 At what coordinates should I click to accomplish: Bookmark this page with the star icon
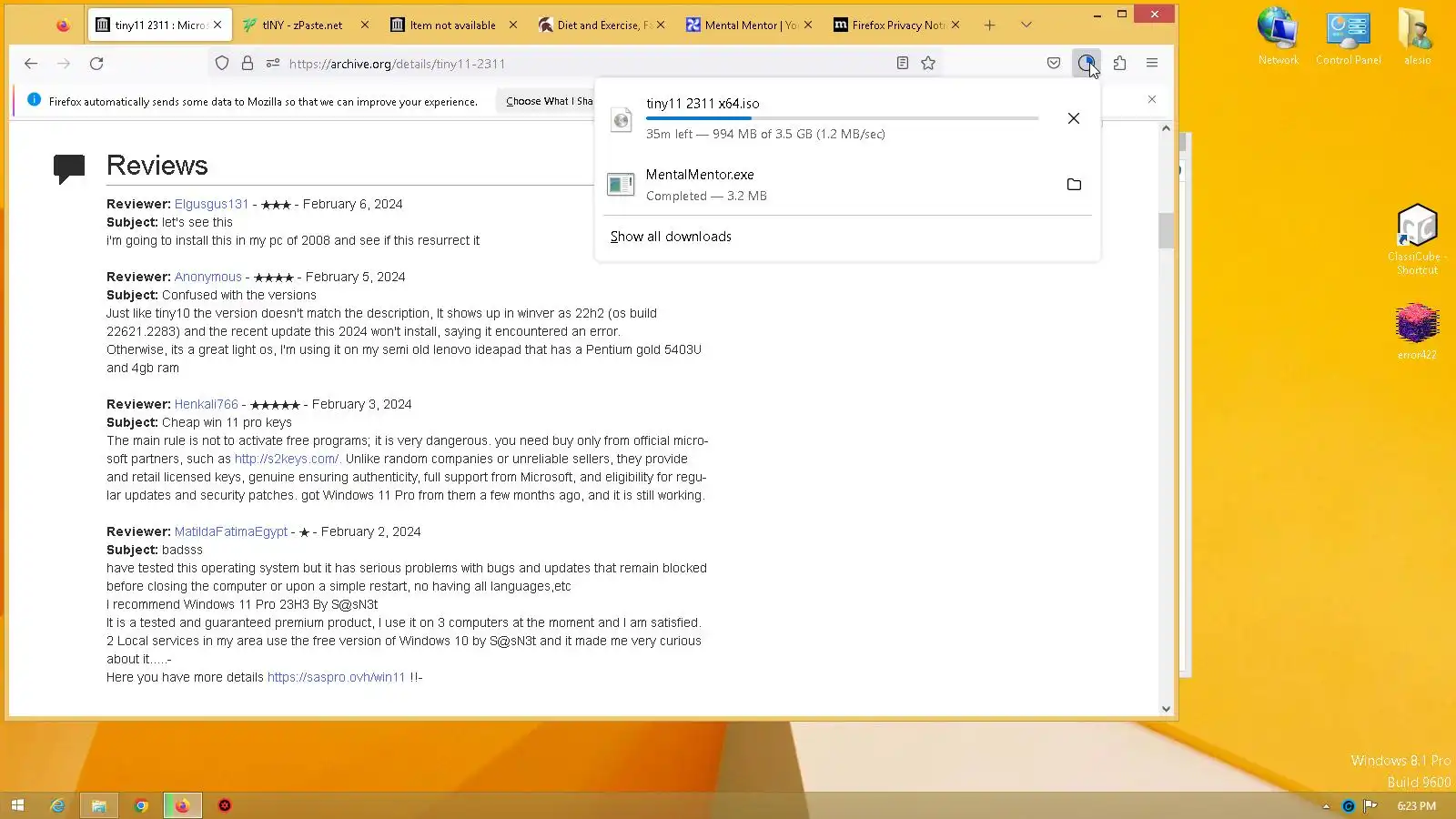click(x=928, y=64)
